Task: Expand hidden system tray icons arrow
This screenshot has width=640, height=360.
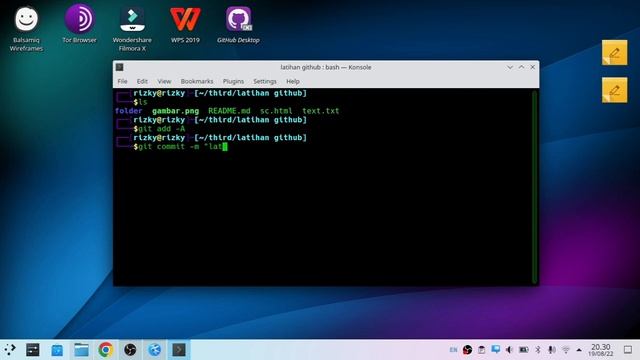Action: click(579, 350)
